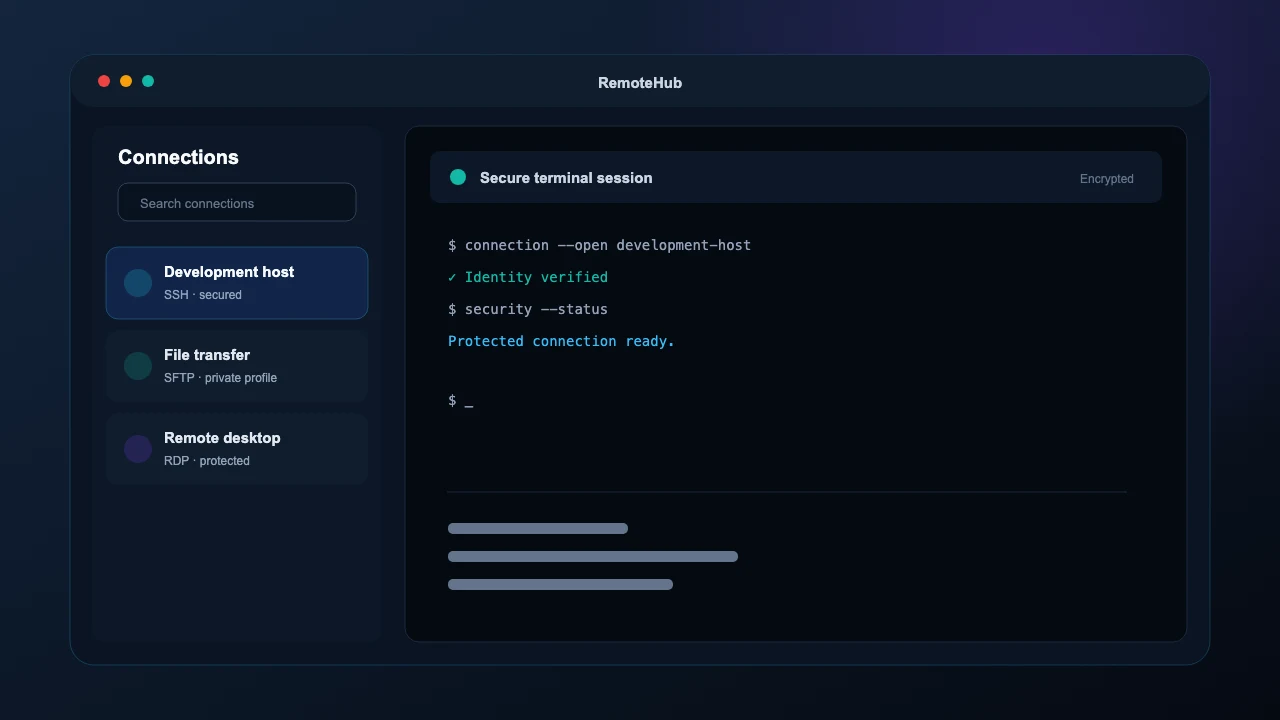Click the File transfer connection icon
1280x720 pixels.
coord(138,366)
